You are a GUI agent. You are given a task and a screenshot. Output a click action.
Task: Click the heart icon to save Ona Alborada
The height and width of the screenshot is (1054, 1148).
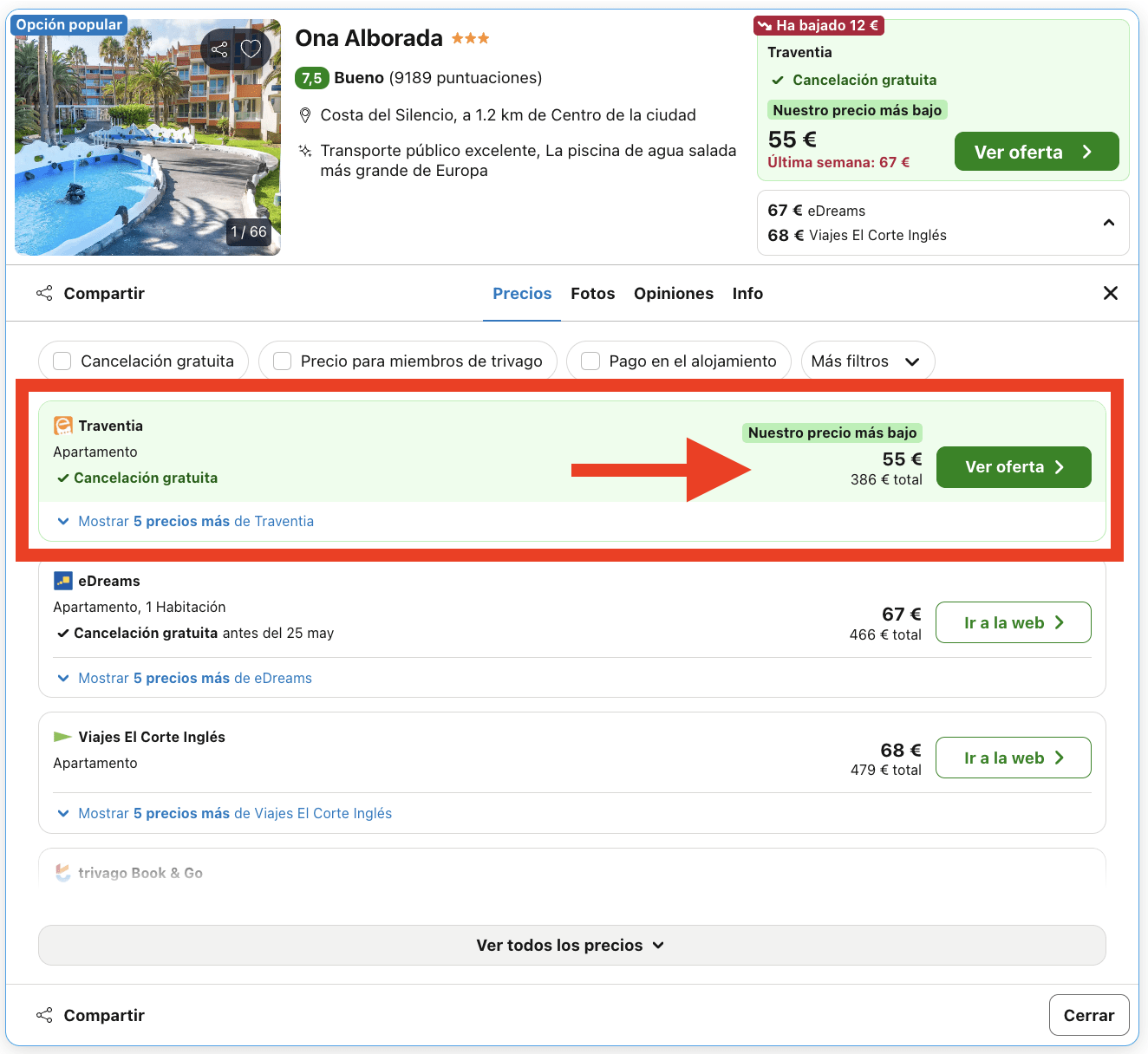pos(251,49)
